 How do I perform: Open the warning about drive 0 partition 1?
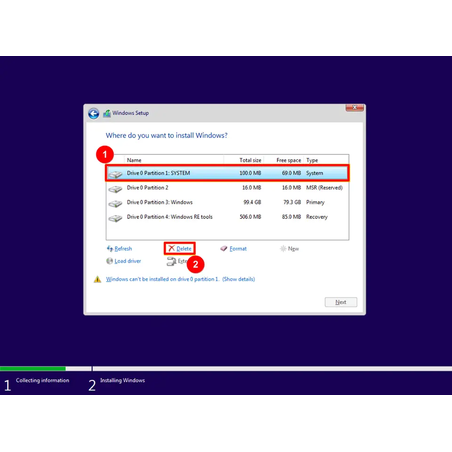point(180,279)
